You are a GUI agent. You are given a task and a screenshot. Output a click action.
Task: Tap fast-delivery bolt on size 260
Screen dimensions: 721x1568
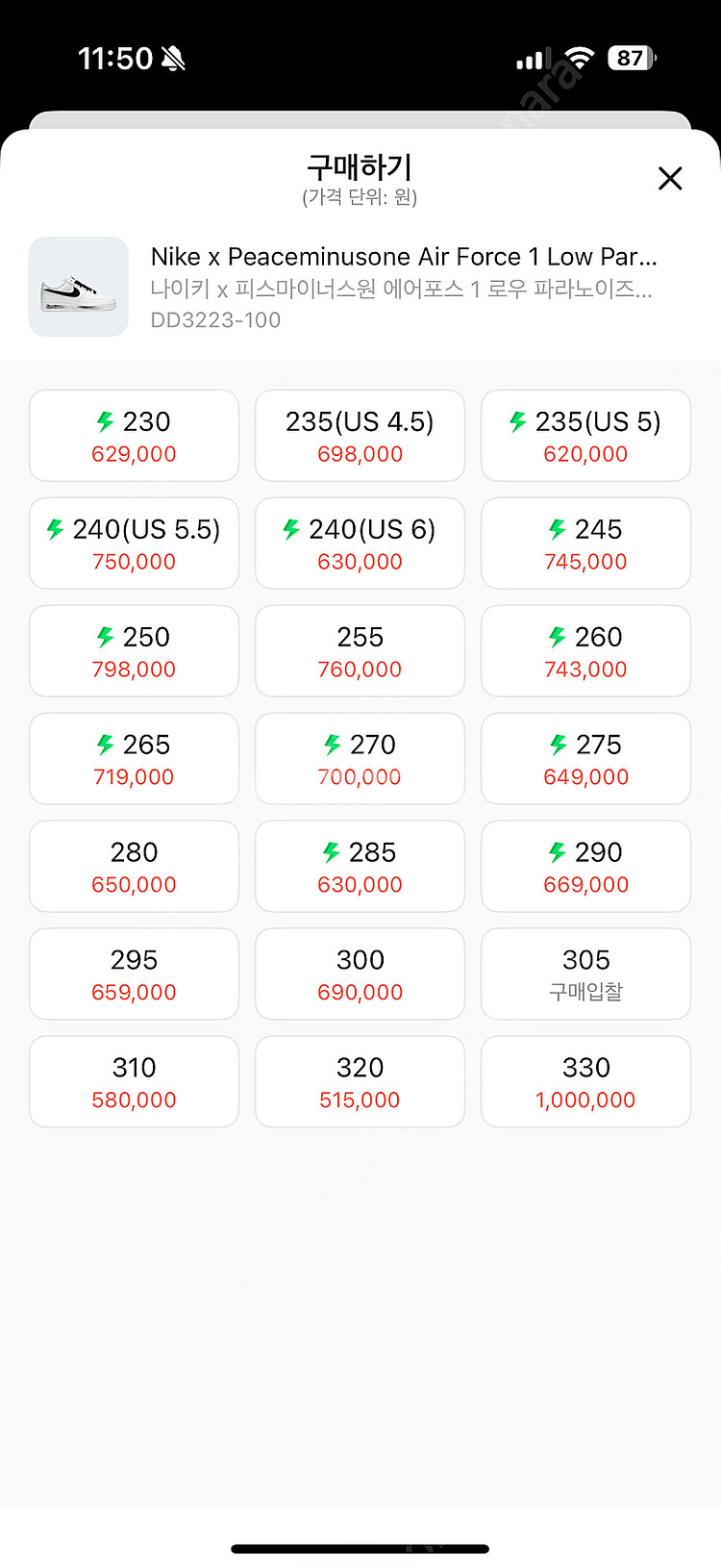557,637
